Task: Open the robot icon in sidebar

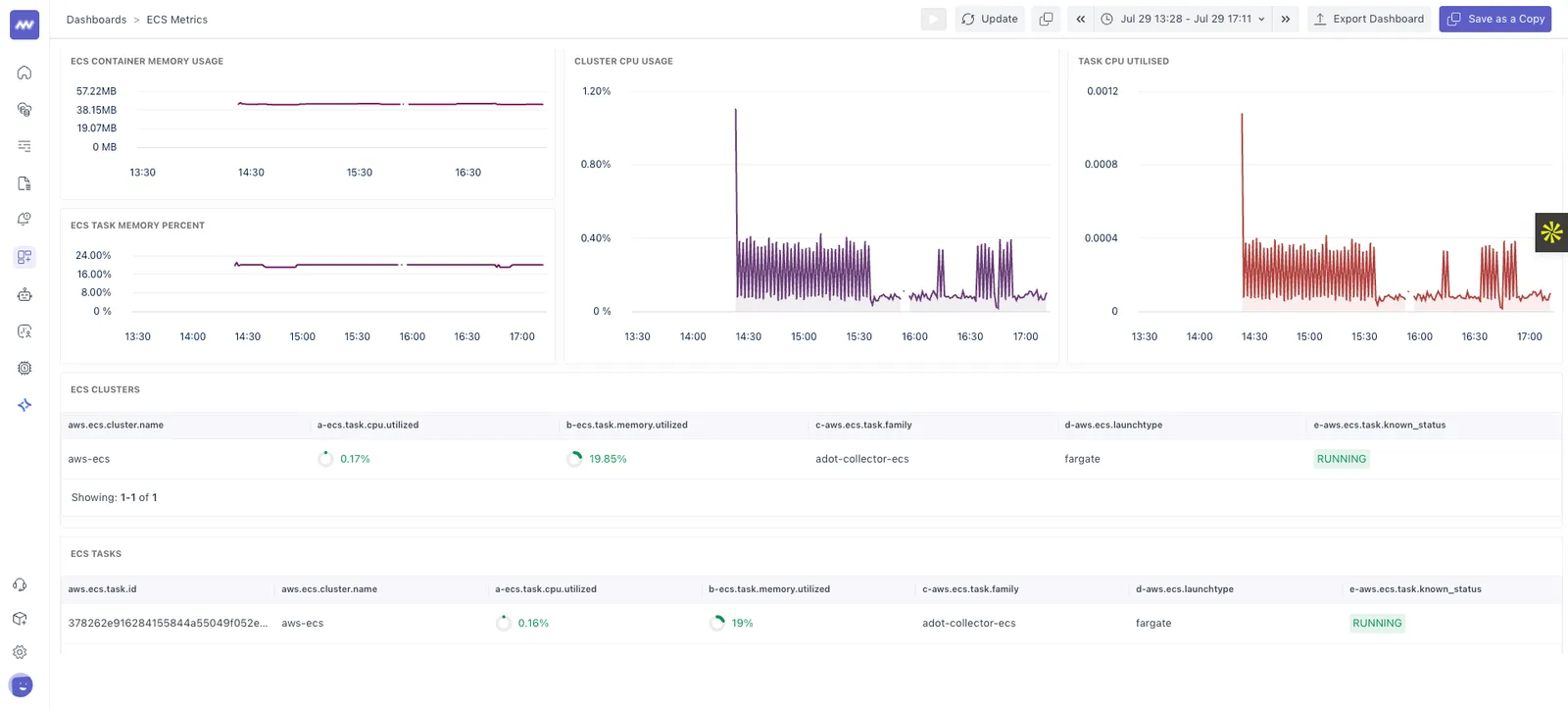Action: click(24, 294)
